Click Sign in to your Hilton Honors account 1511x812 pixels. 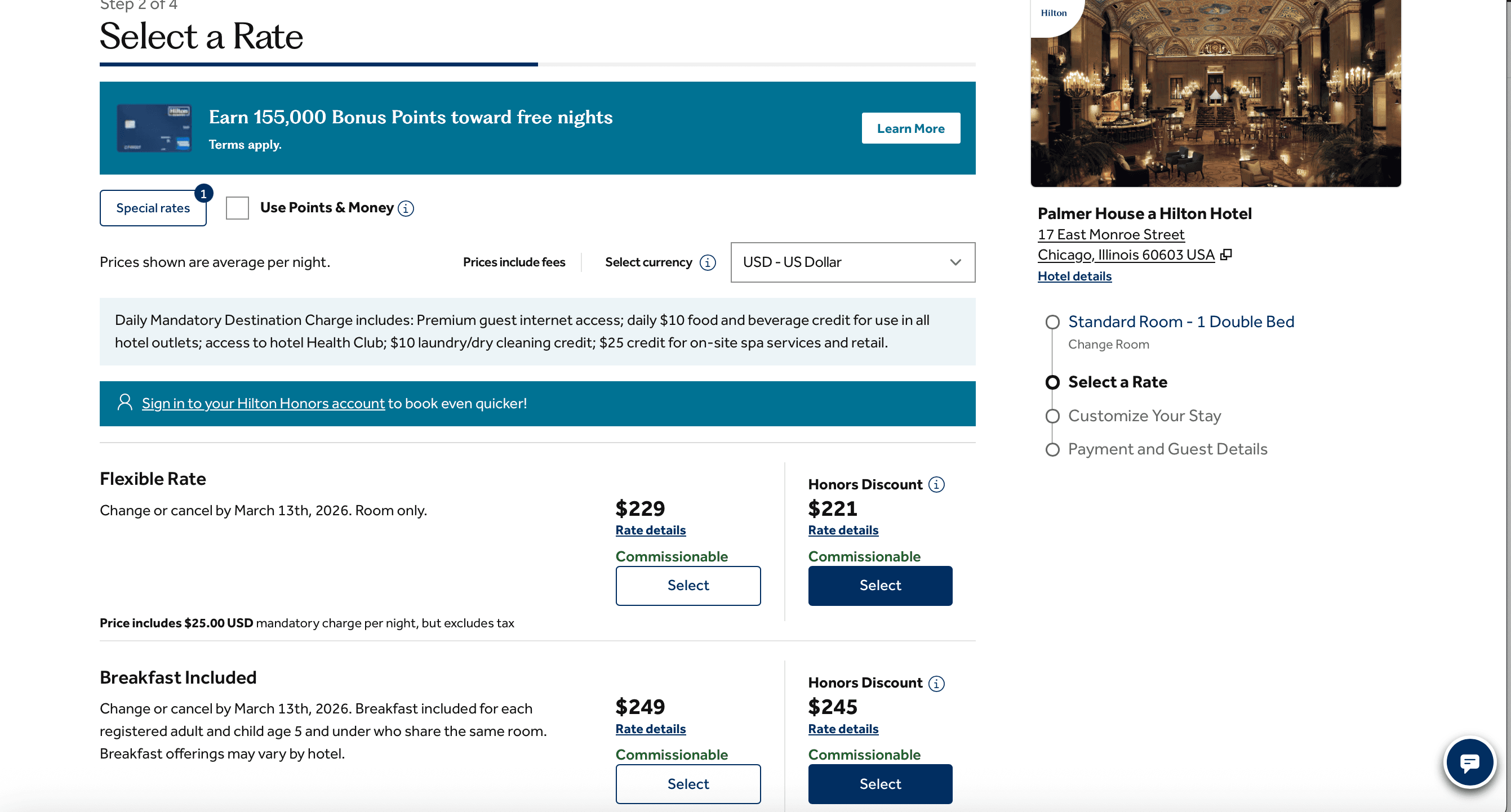[263, 403]
